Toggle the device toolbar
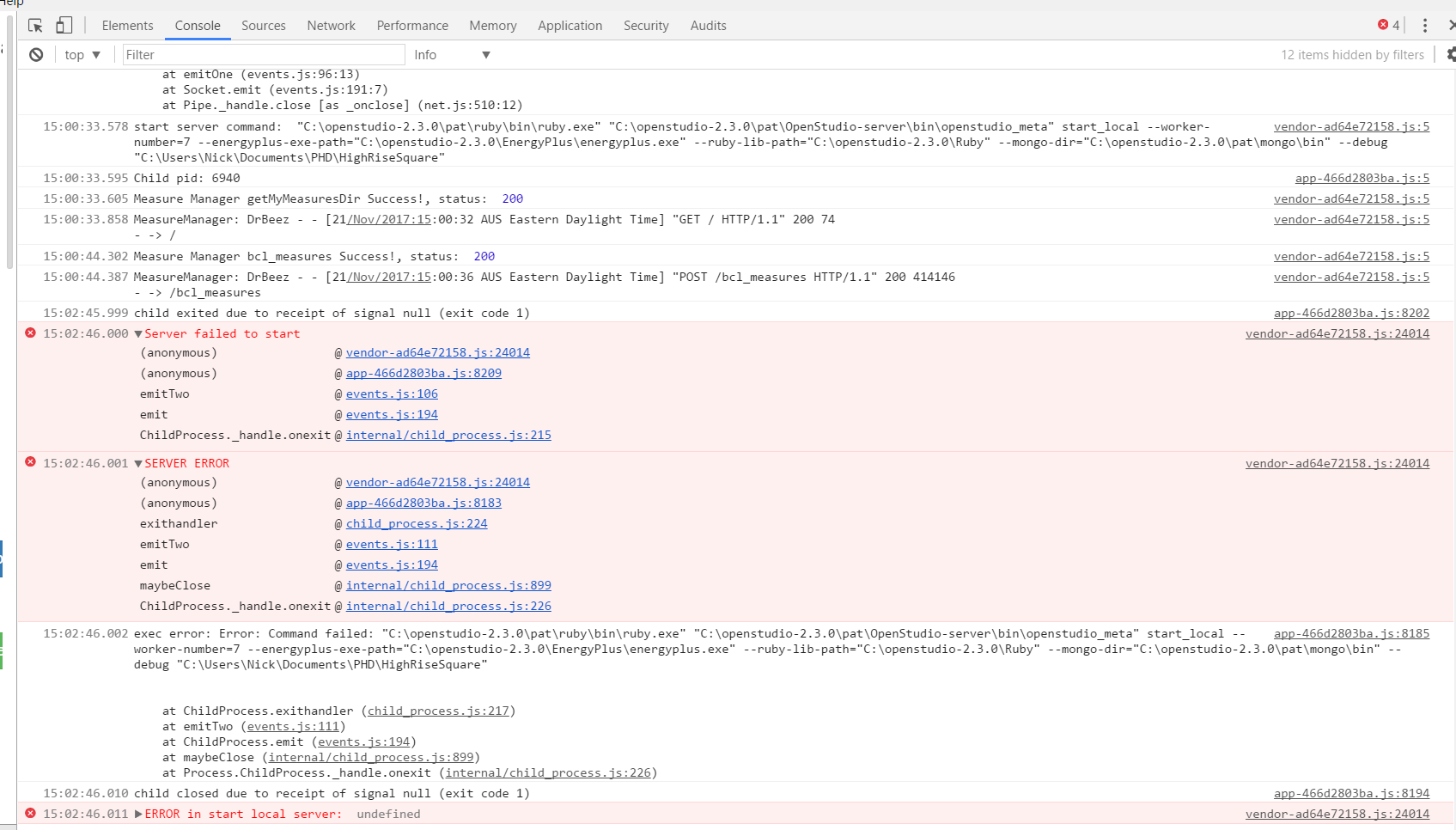The height and width of the screenshot is (830, 1456). [64, 25]
